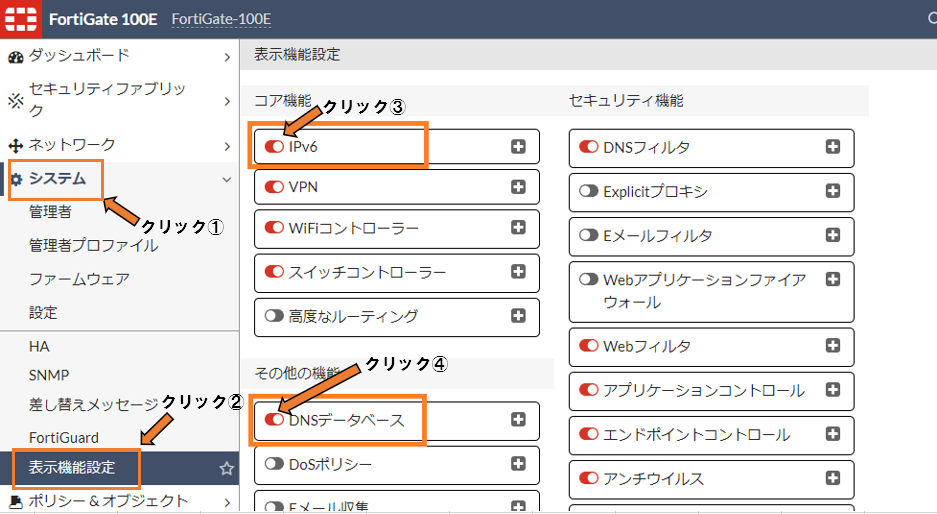Disable the Webフィルタ switch
Screen dimensions: 937x514
tap(589, 345)
